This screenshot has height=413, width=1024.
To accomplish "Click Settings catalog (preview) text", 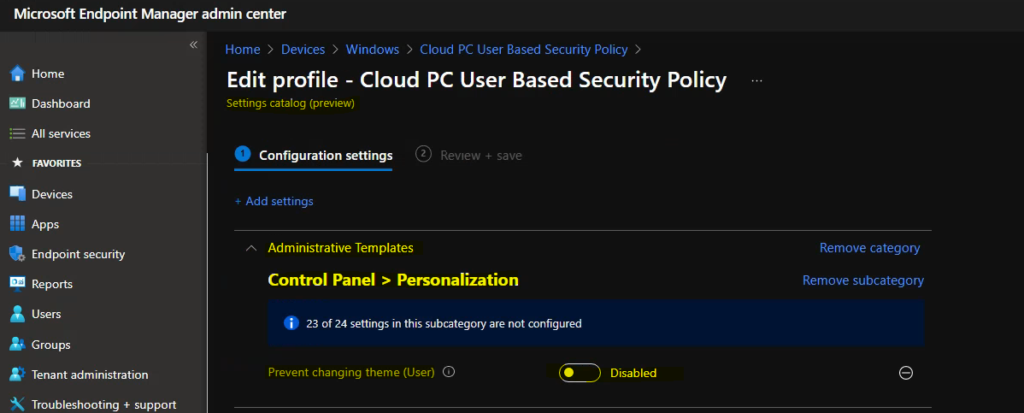I will tap(291, 103).
